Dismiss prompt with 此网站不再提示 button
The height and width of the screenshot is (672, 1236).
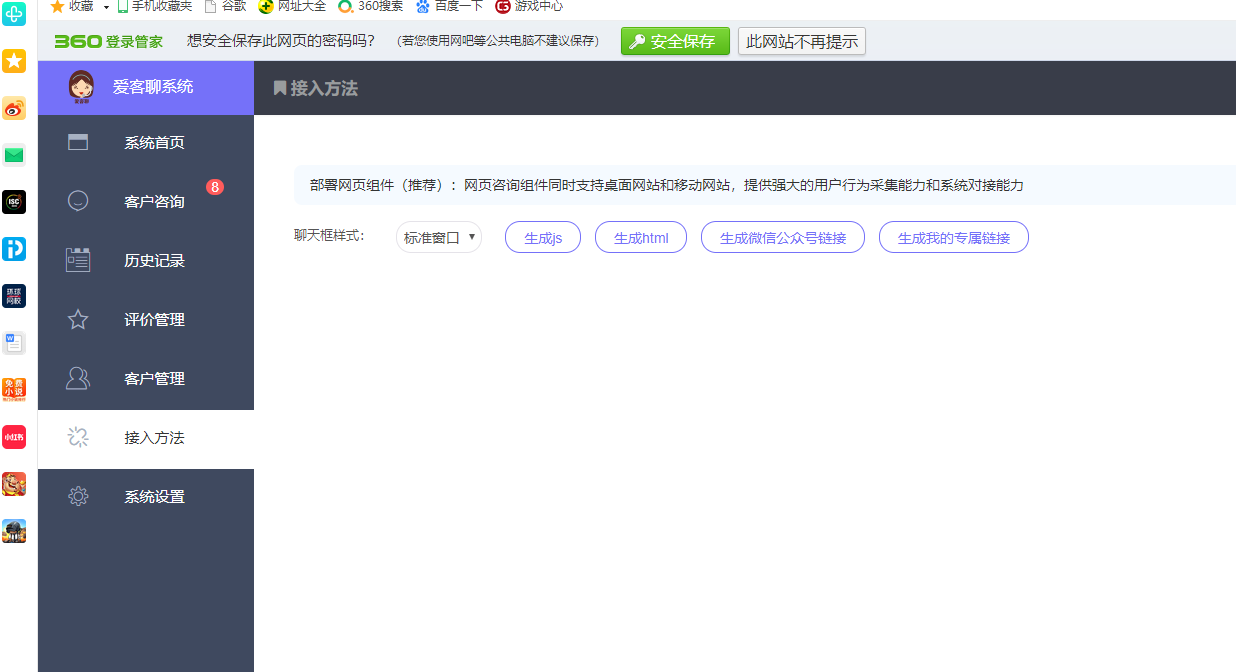pyautogui.click(x=801, y=41)
